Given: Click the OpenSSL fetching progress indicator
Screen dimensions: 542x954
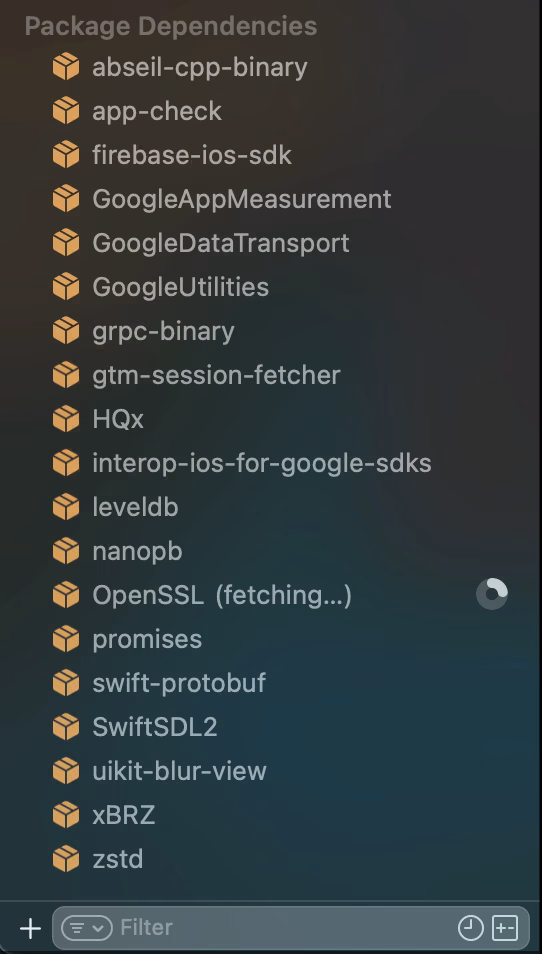Looking at the screenshot, I should [492, 594].
